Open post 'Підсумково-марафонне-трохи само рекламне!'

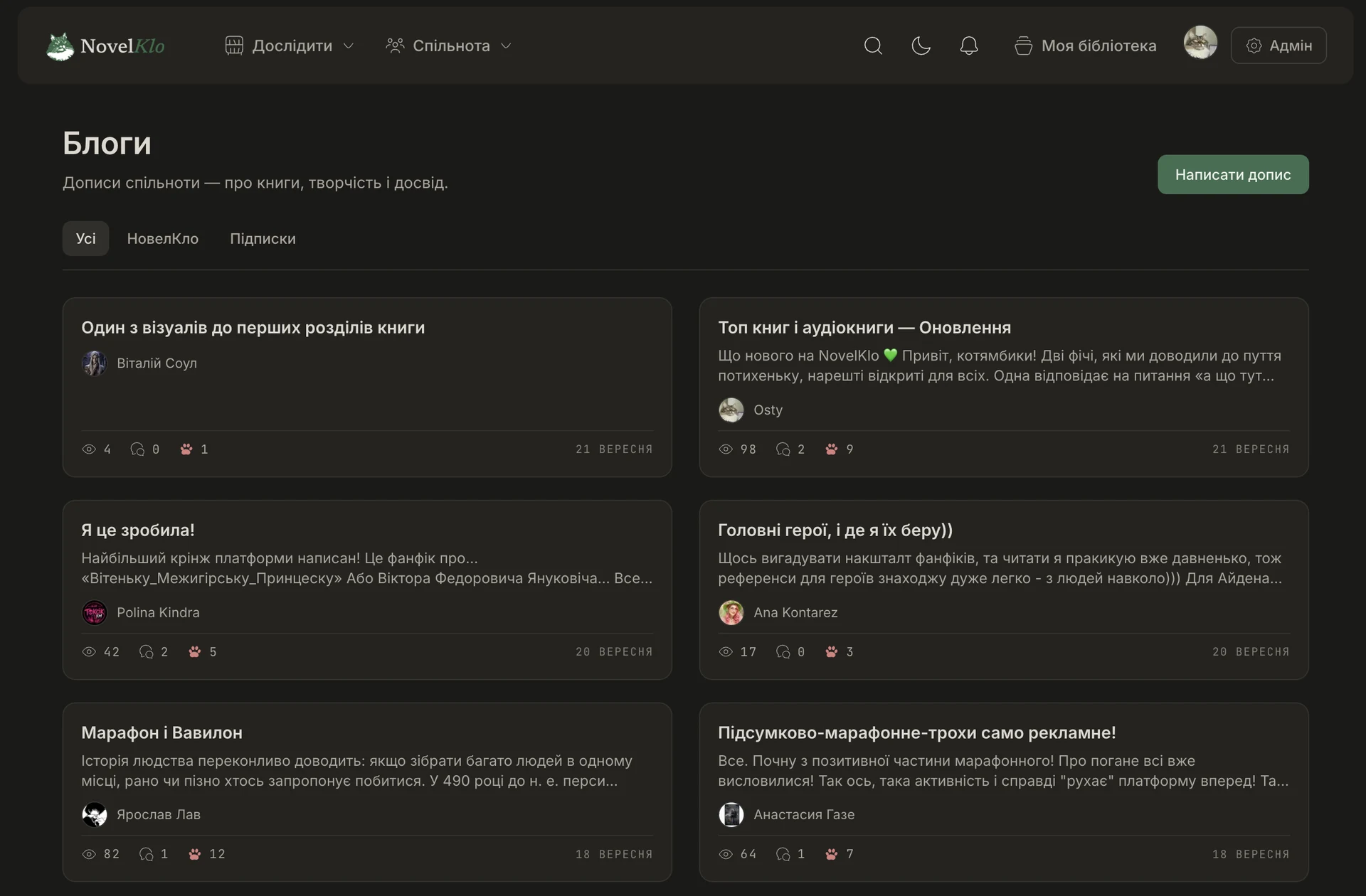(917, 732)
